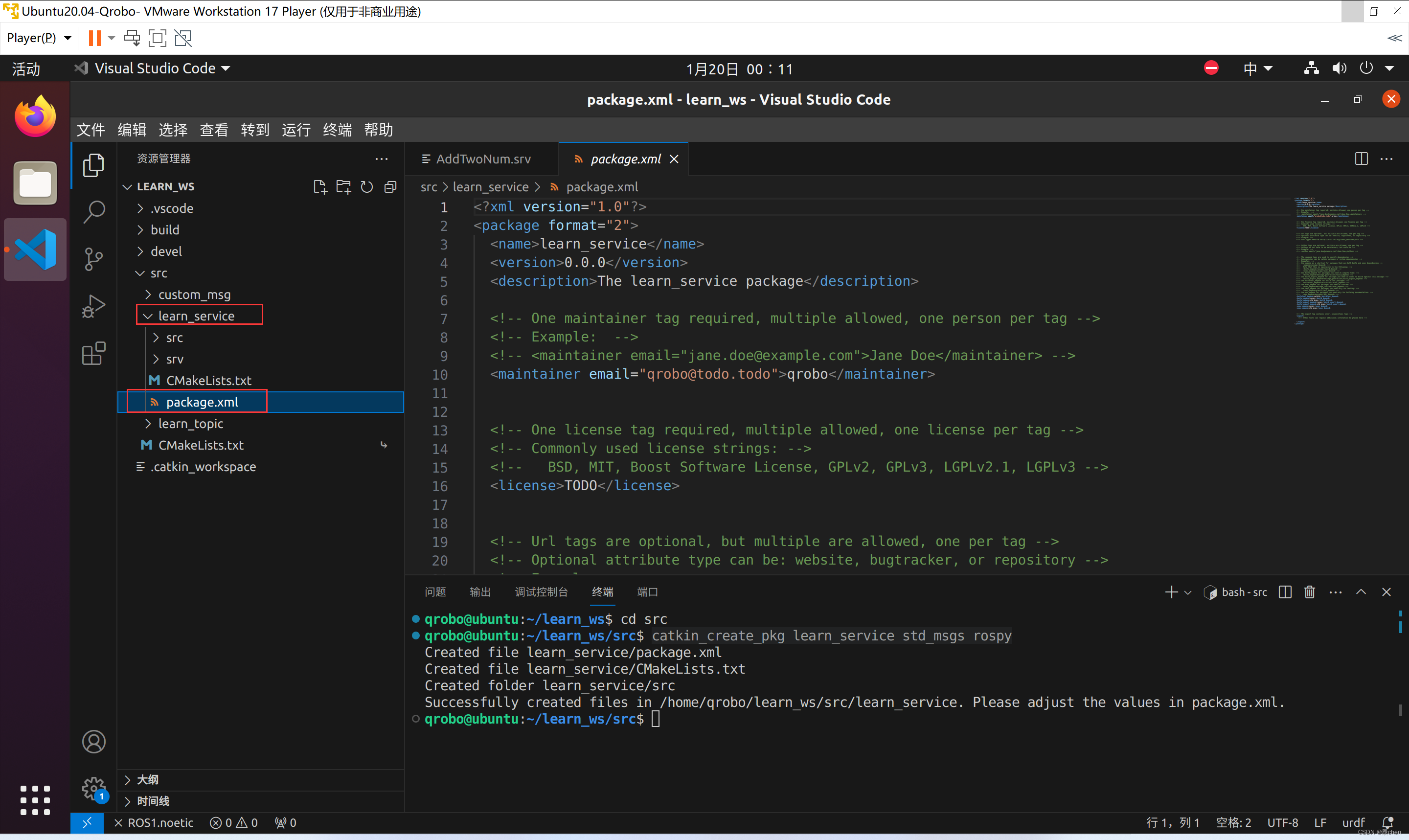
Task: Click New File icon in LEARN_WS header
Action: (319, 187)
